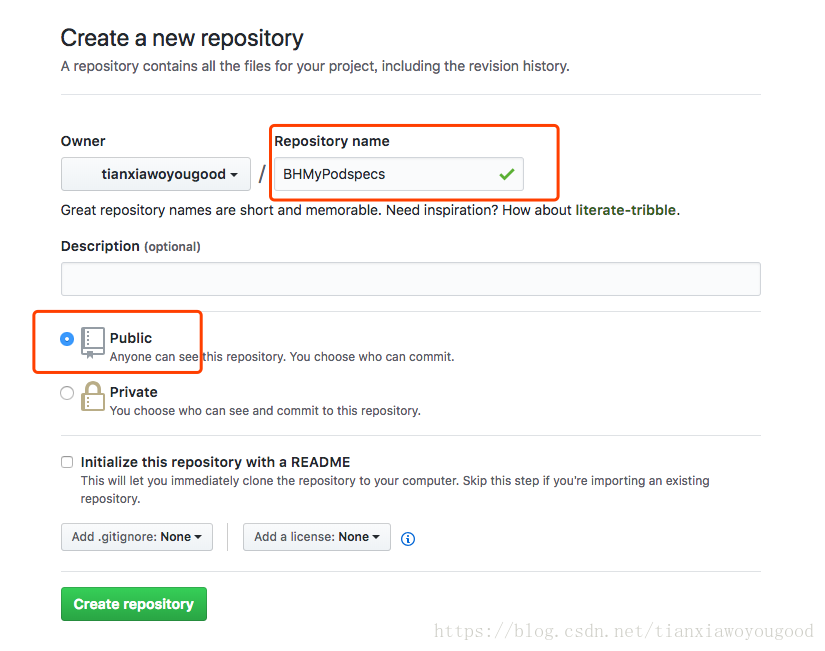This screenshot has height=651, width=825.
Task: Click the Create repository button
Action: pos(134,604)
